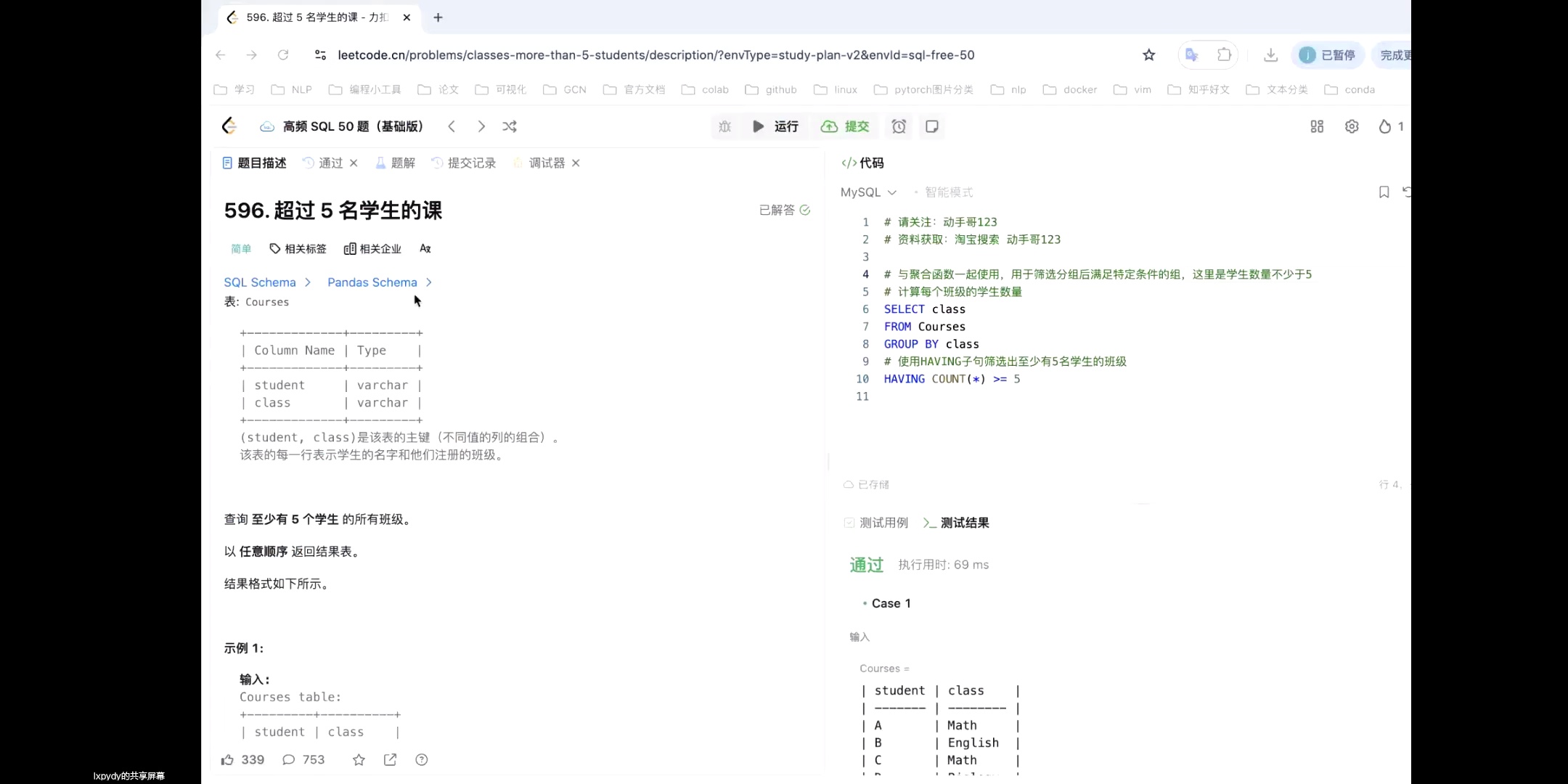Submit the solution with 提交 button
This screenshot has height=784, width=1568.
pos(844,126)
